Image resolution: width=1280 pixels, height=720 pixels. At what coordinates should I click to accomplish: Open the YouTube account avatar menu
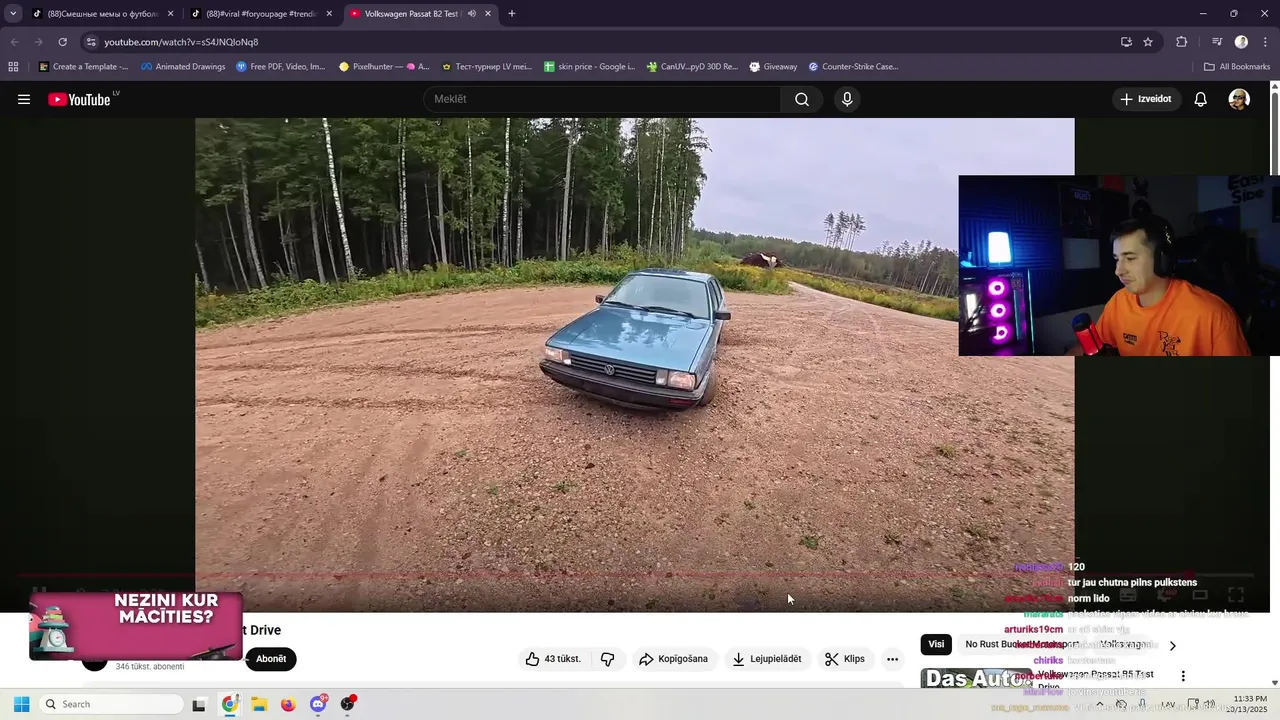[x=1239, y=99]
